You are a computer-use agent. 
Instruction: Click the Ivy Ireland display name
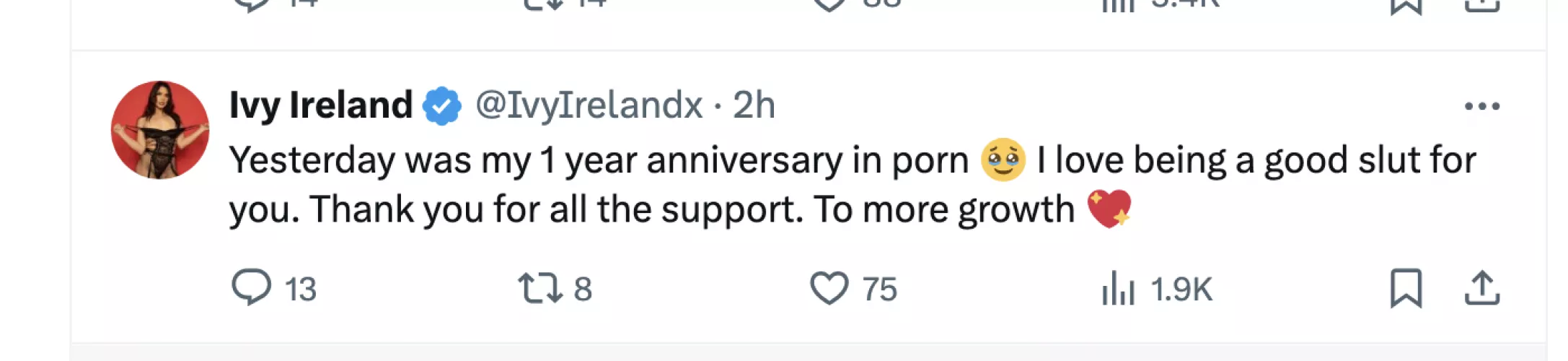coord(320,105)
